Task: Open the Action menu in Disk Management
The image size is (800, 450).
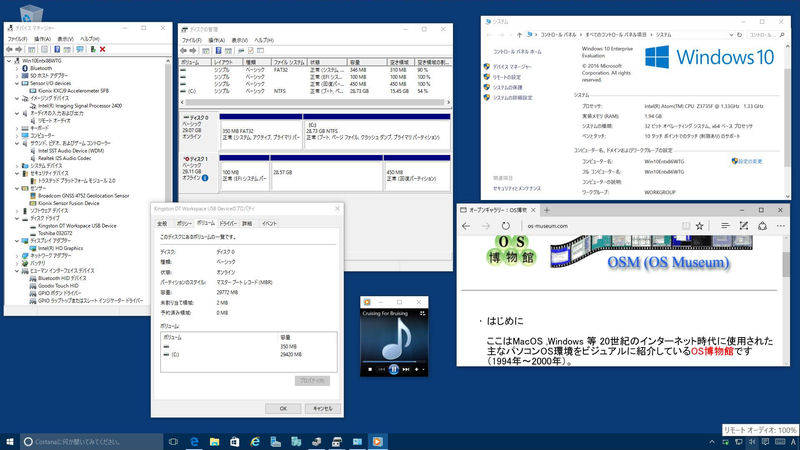Action: 216,40
